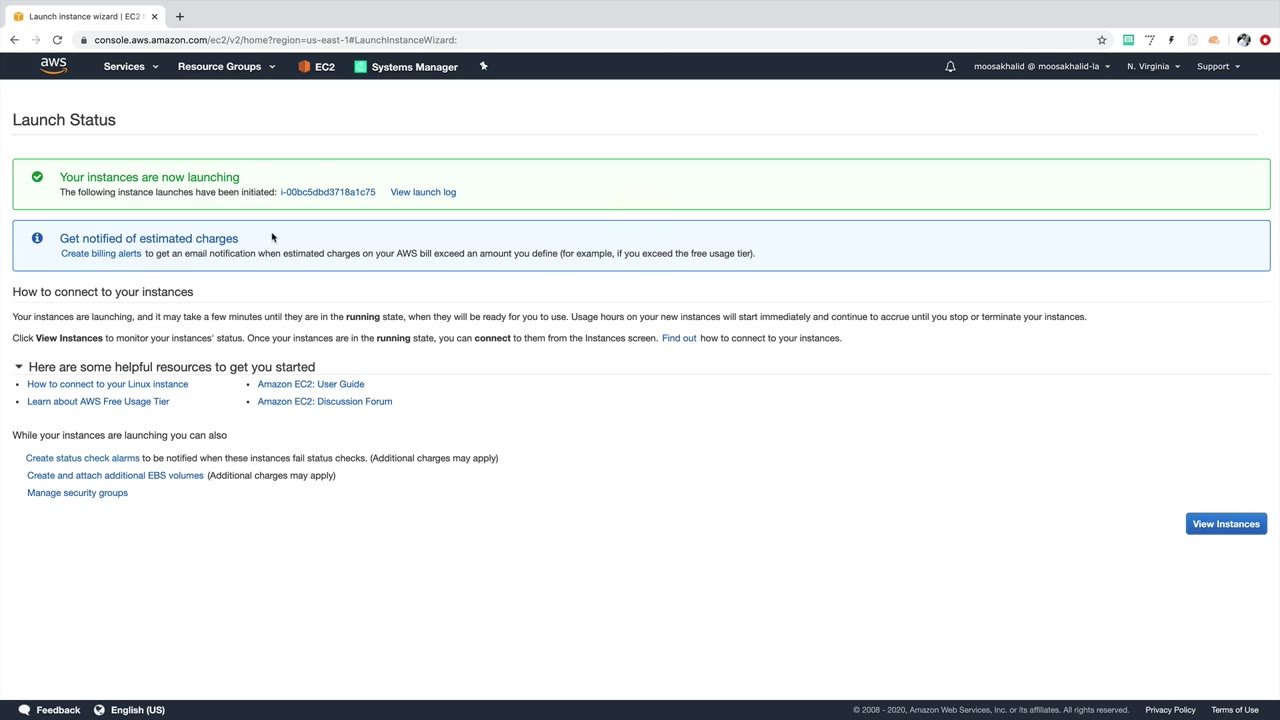Open the Privacy Policy link
The height and width of the screenshot is (720, 1280).
tap(1170, 710)
